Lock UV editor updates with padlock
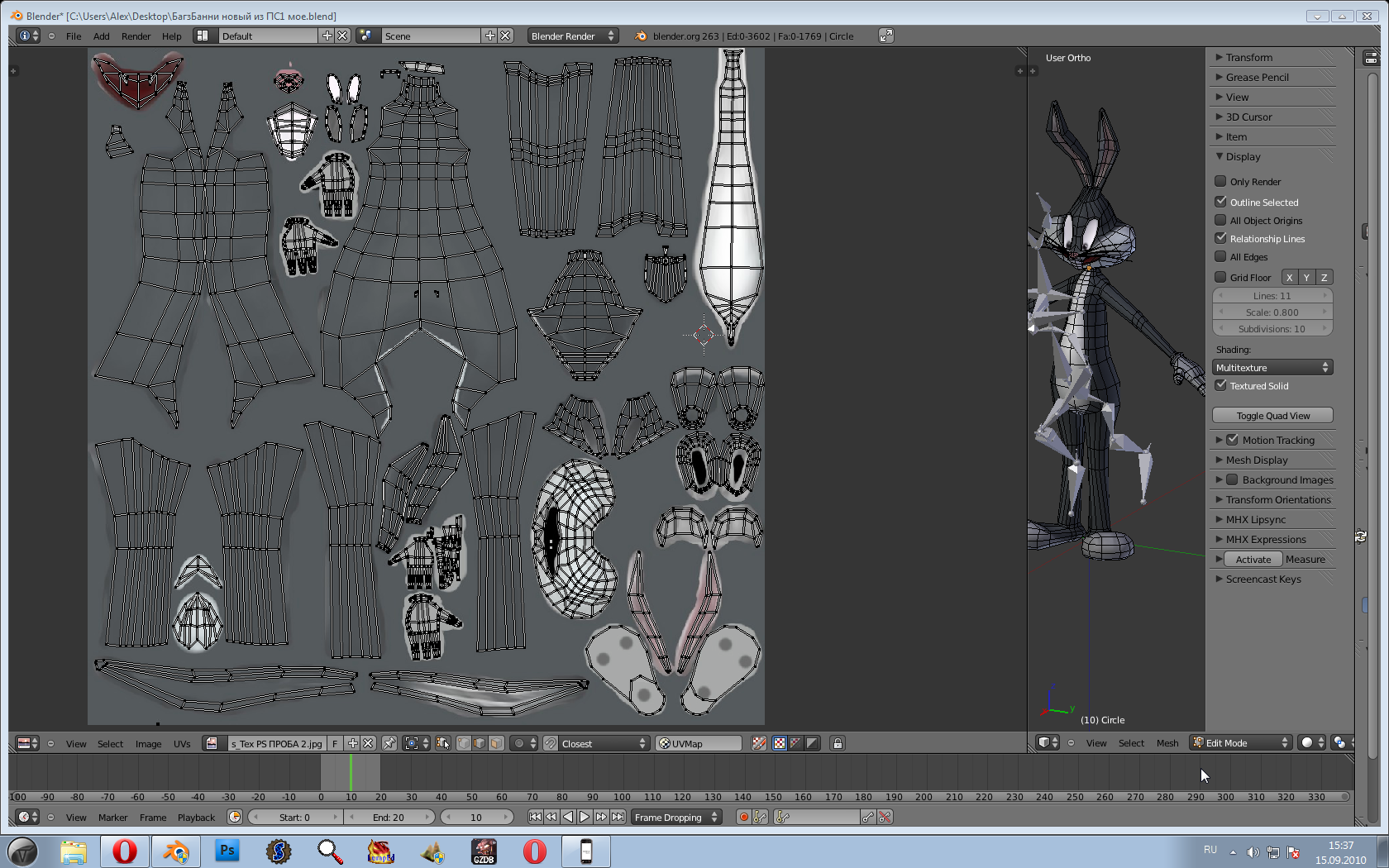The height and width of the screenshot is (868, 1389). click(838, 743)
